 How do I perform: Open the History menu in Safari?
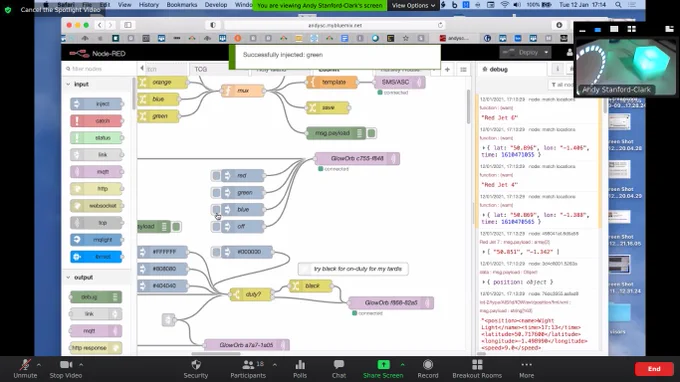click(x=149, y=5)
